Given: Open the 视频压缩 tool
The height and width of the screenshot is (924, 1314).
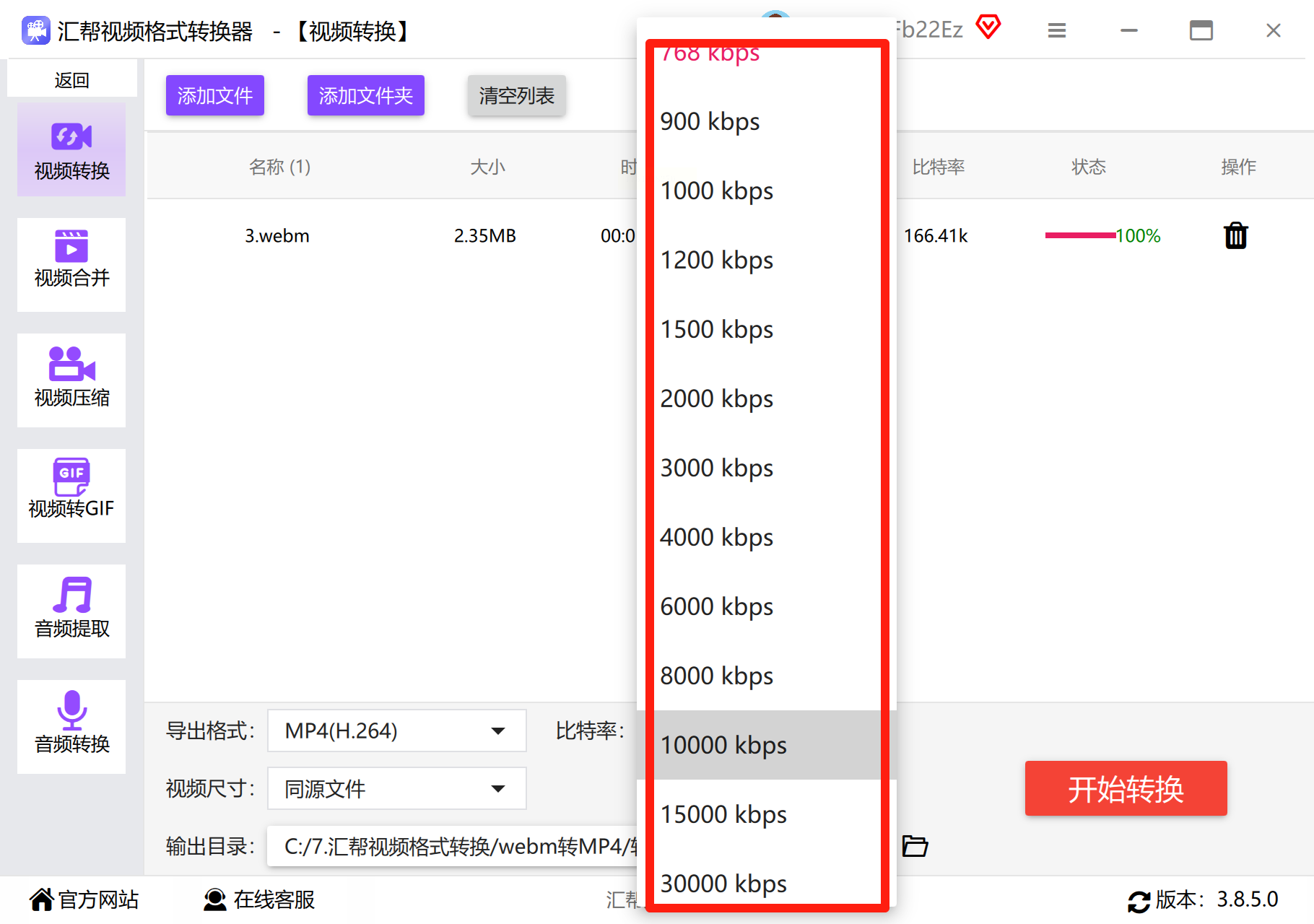Looking at the screenshot, I should [x=71, y=380].
